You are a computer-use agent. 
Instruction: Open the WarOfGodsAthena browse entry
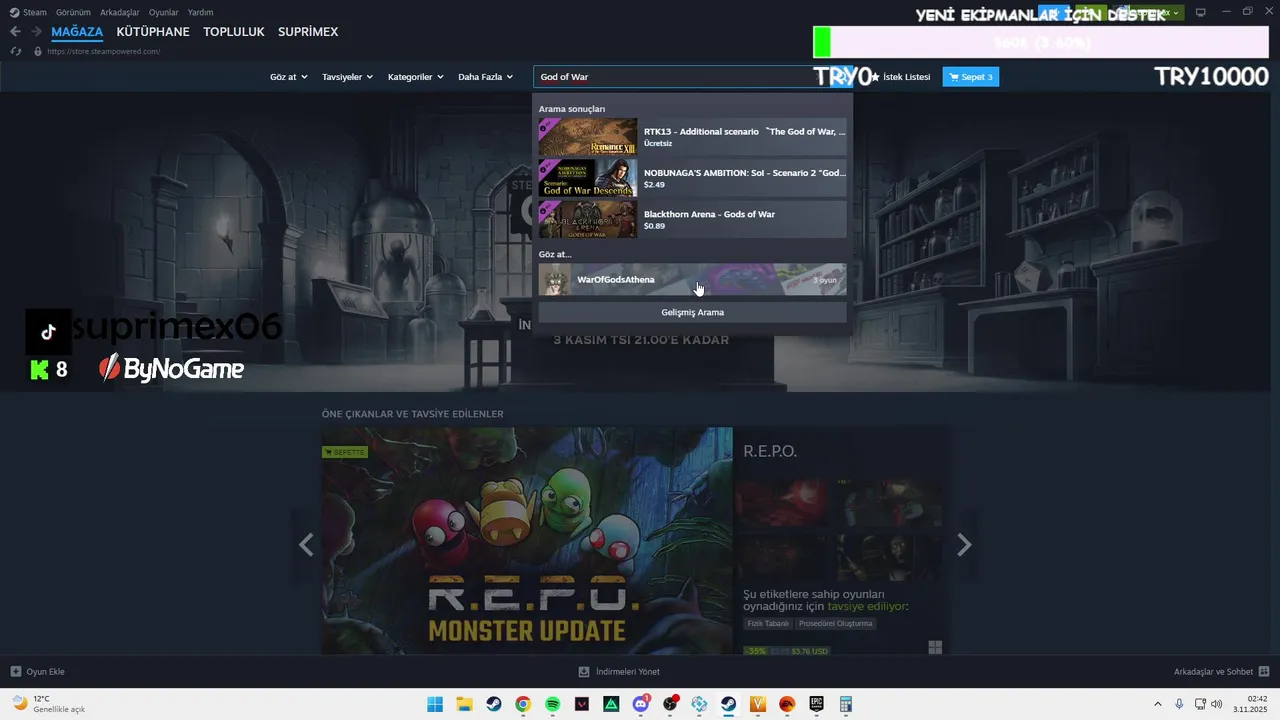[692, 279]
